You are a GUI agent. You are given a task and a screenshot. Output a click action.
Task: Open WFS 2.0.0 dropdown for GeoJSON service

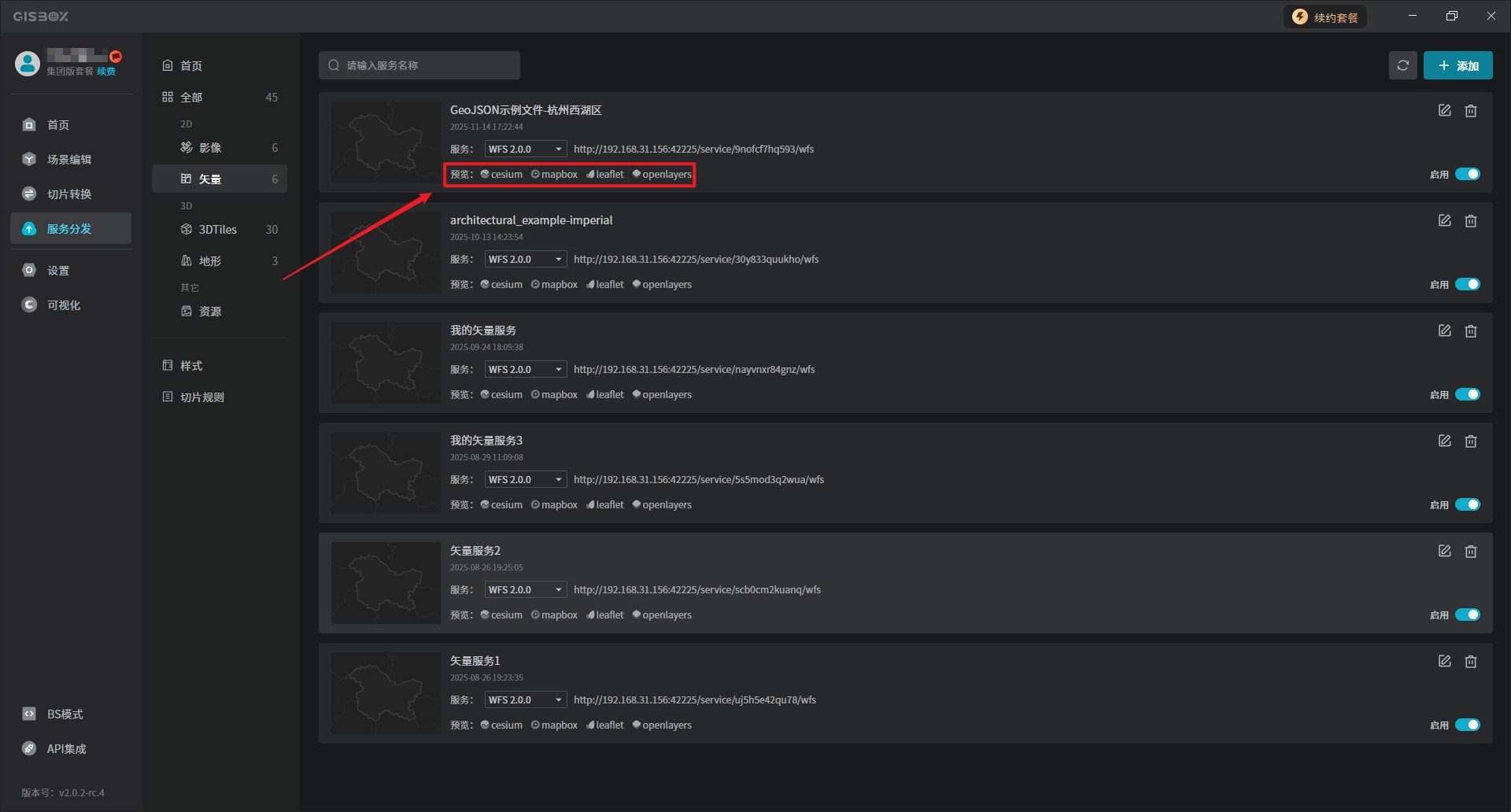[x=525, y=149]
